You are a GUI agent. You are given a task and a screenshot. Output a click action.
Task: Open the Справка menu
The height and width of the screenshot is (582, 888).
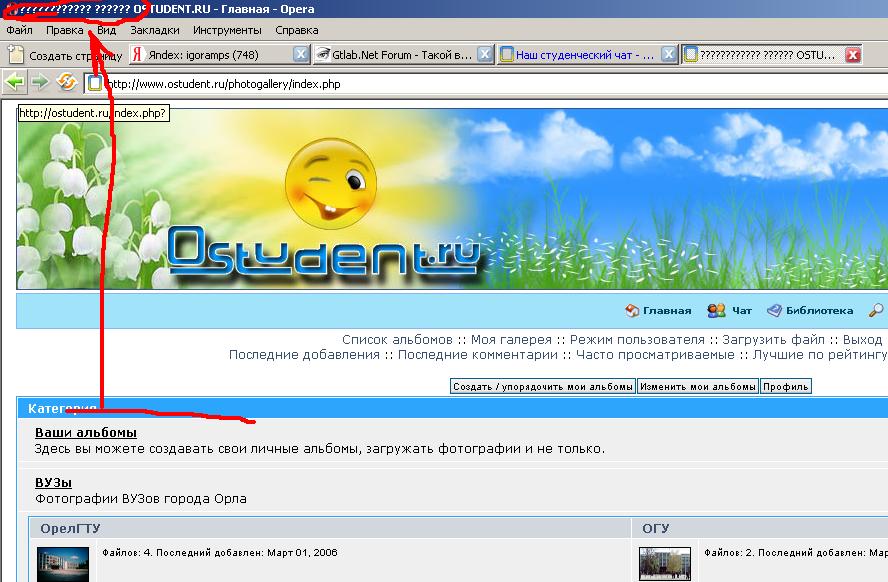pyautogui.click(x=297, y=30)
